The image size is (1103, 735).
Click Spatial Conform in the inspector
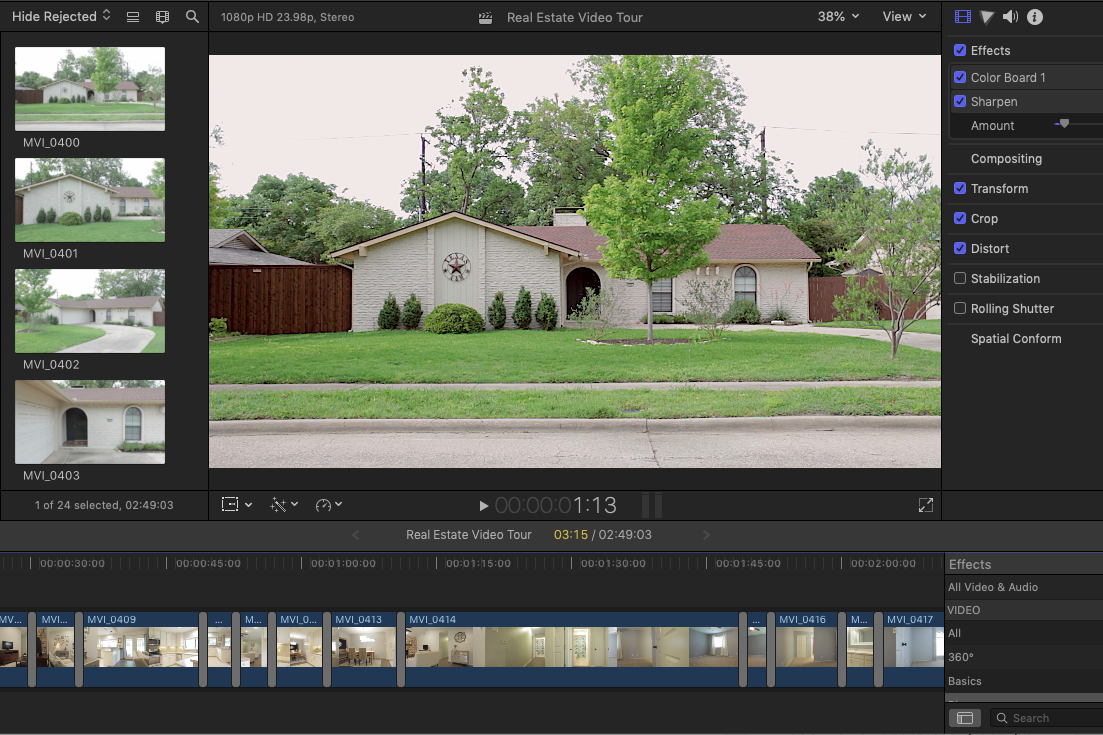tap(1016, 338)
